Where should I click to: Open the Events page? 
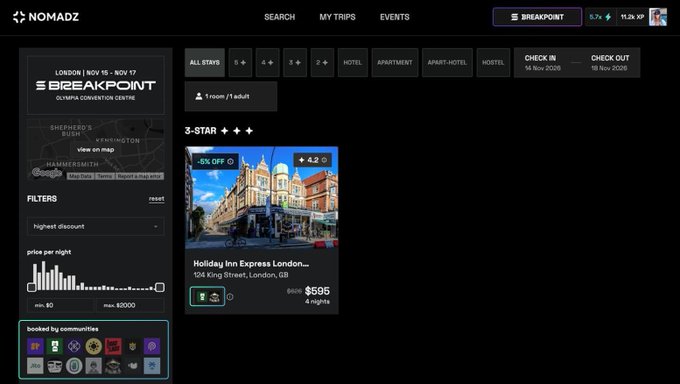click(395, 17)
